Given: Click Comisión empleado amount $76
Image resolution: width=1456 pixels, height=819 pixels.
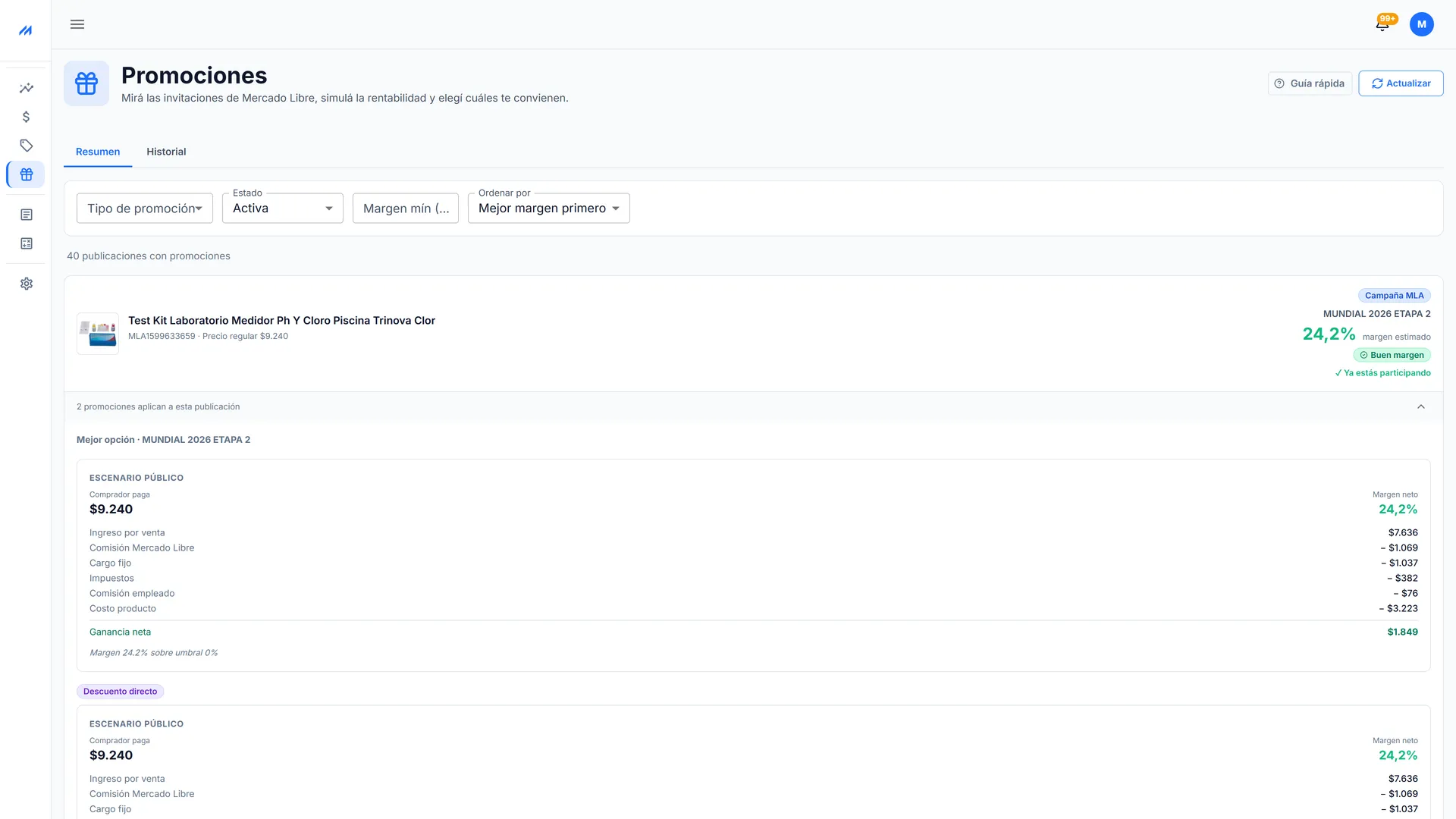Looking at the screenshot, I should pos(1405,594).
